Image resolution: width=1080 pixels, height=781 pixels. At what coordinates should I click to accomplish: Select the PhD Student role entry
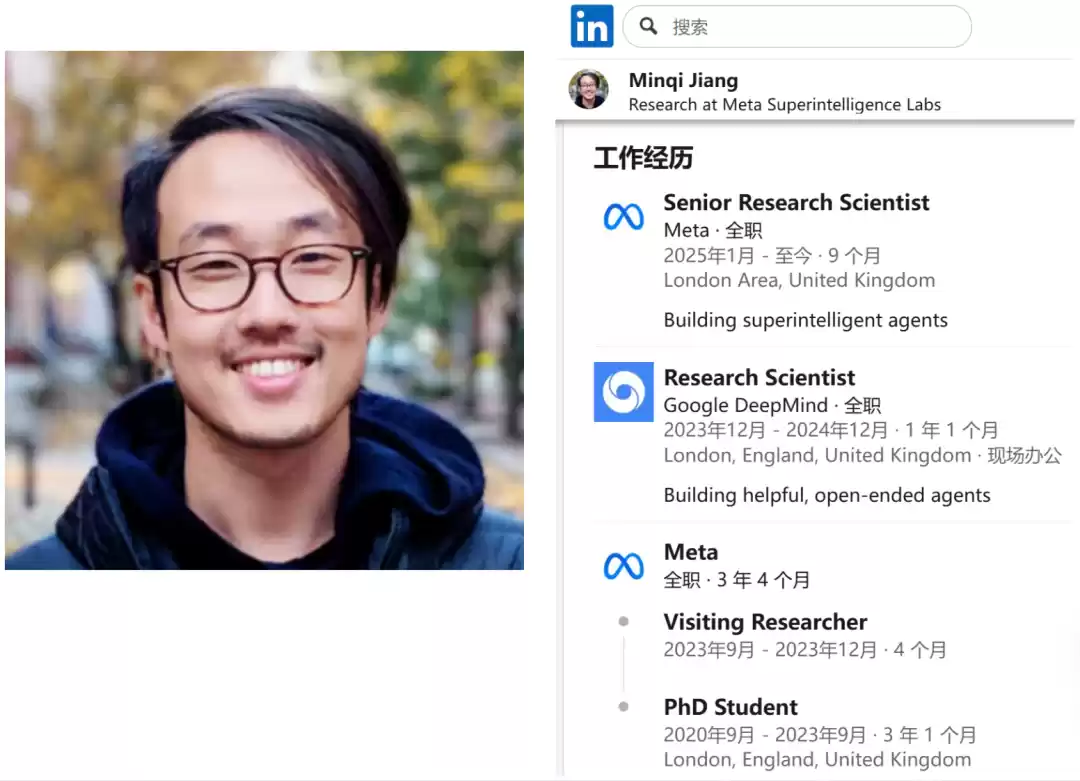click(730, 707)
